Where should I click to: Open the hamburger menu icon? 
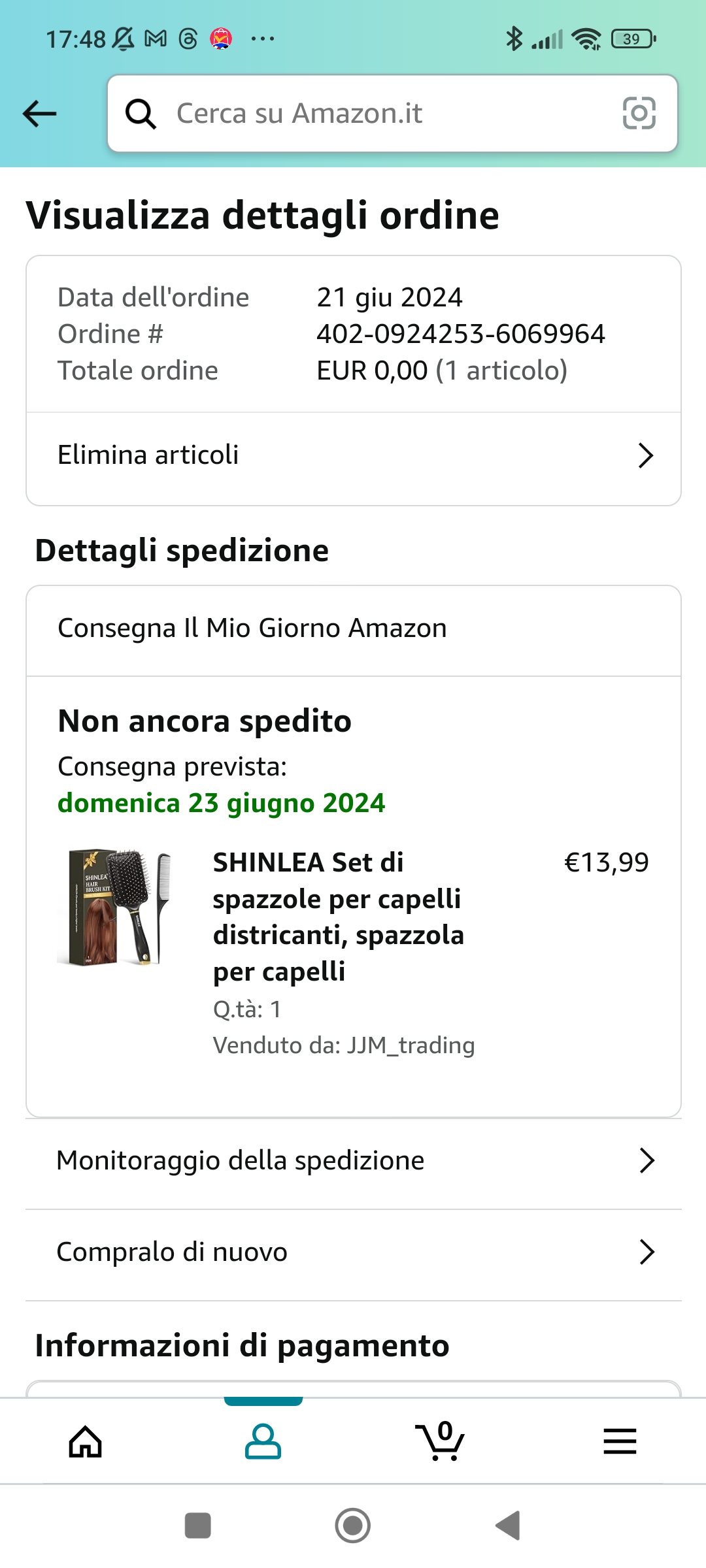tap(620, 1441)
